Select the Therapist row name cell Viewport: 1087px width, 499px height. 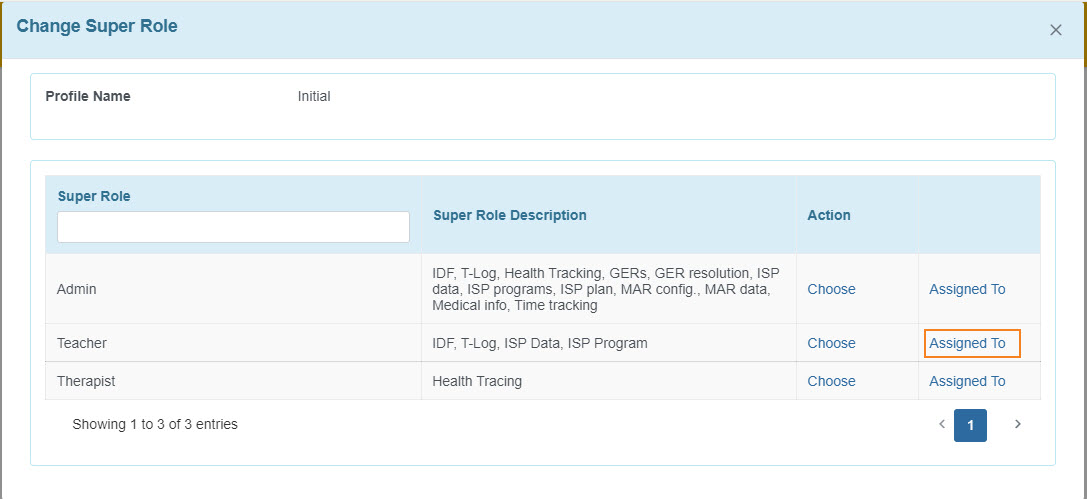coord(233,381)
